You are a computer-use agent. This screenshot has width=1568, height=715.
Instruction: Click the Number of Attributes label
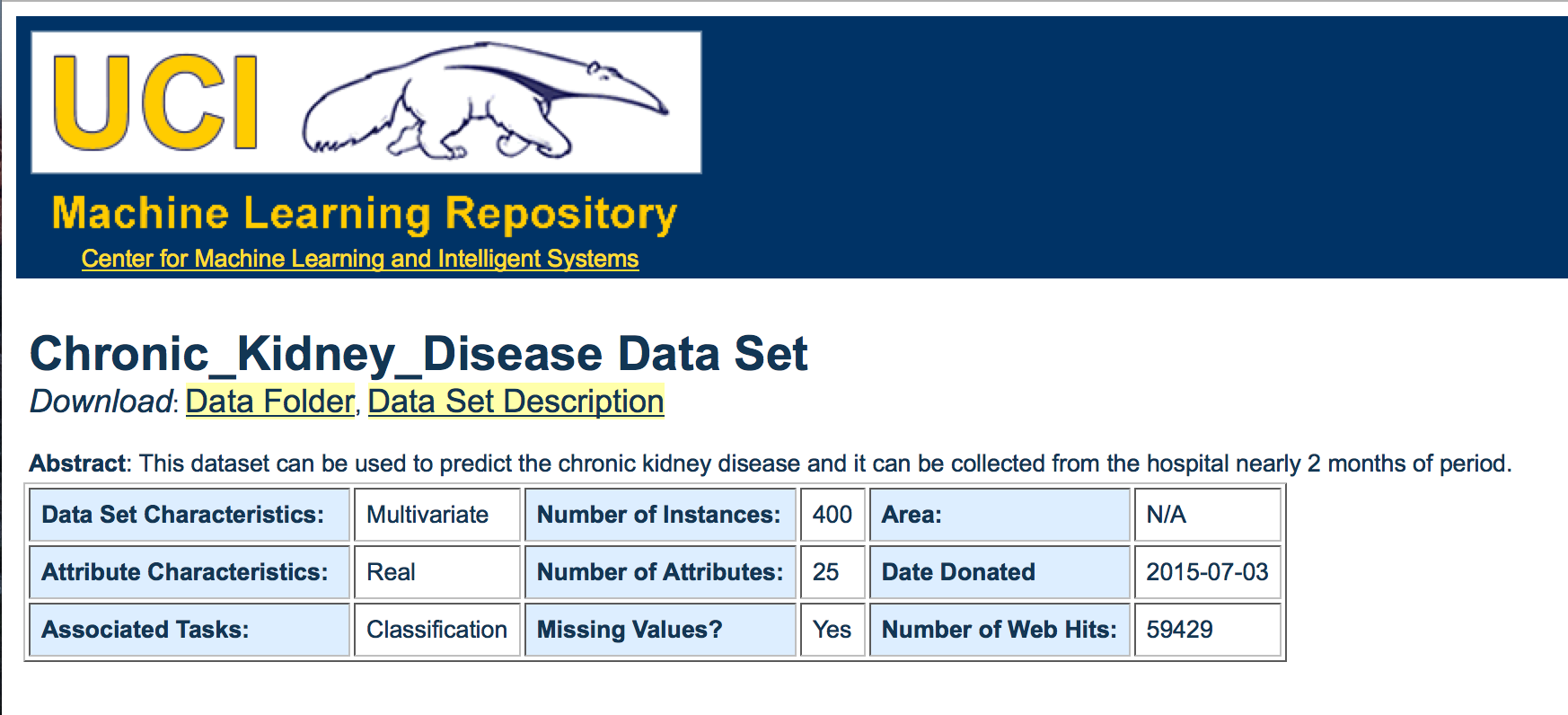(x=659, y=572)
